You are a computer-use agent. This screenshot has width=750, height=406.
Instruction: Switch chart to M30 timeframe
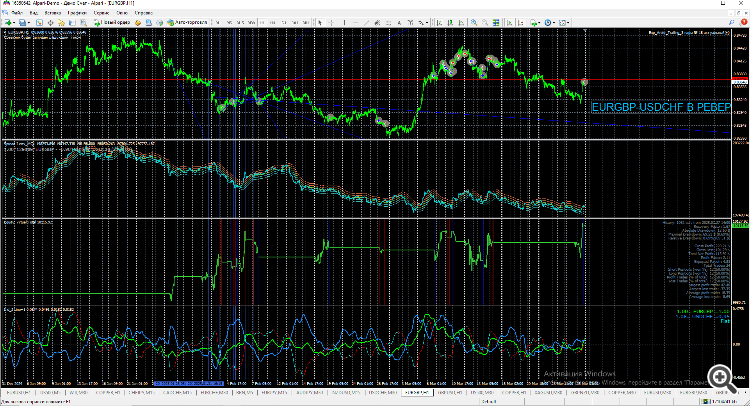(x=251, y=22)
